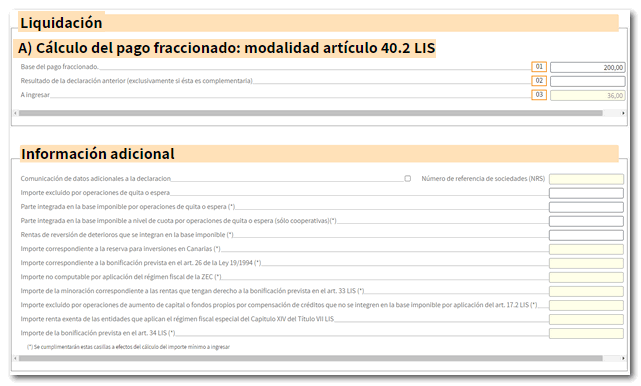Click the Importe excluido por quita o espera field

click(586, 193)
